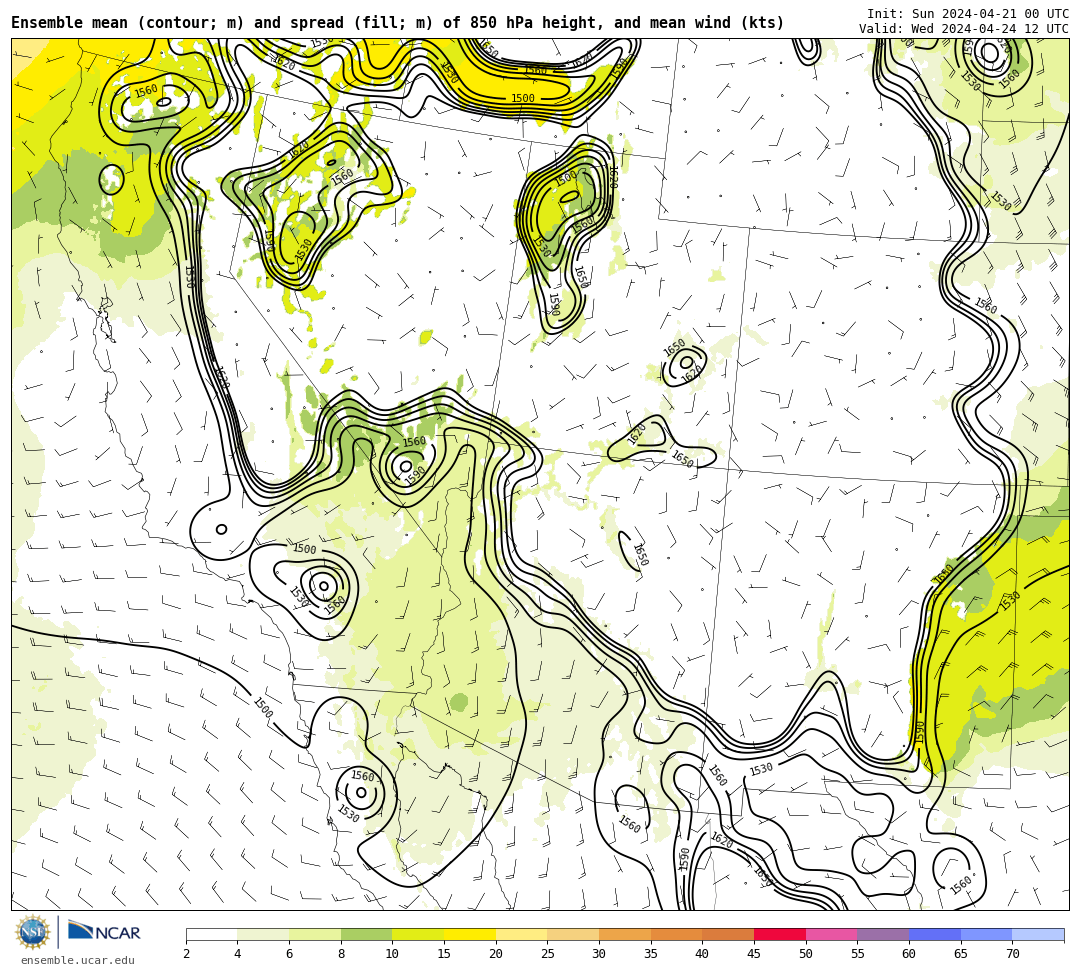
Task: Click the colorbar tick label "4"
Action: pos(238,954)
